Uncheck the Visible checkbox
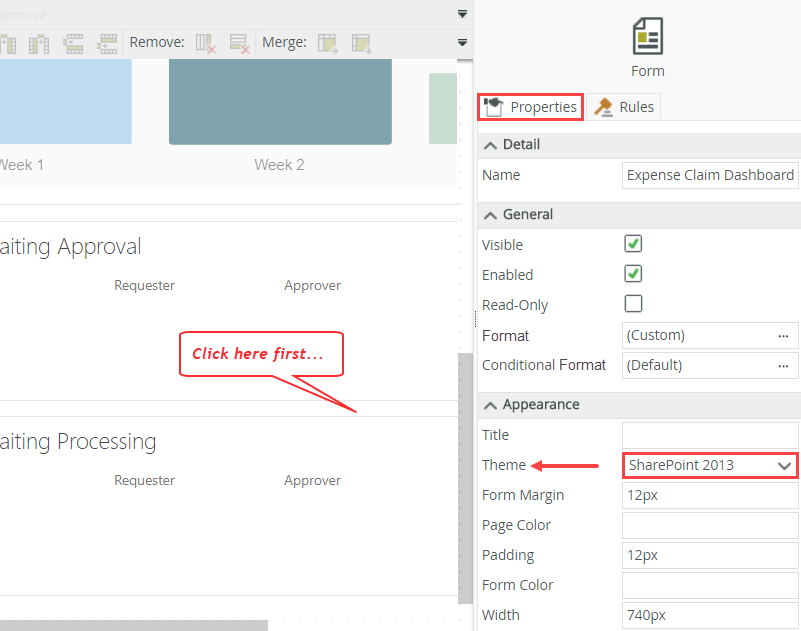This screenshot has width=801, height=631. coord(633,244)
